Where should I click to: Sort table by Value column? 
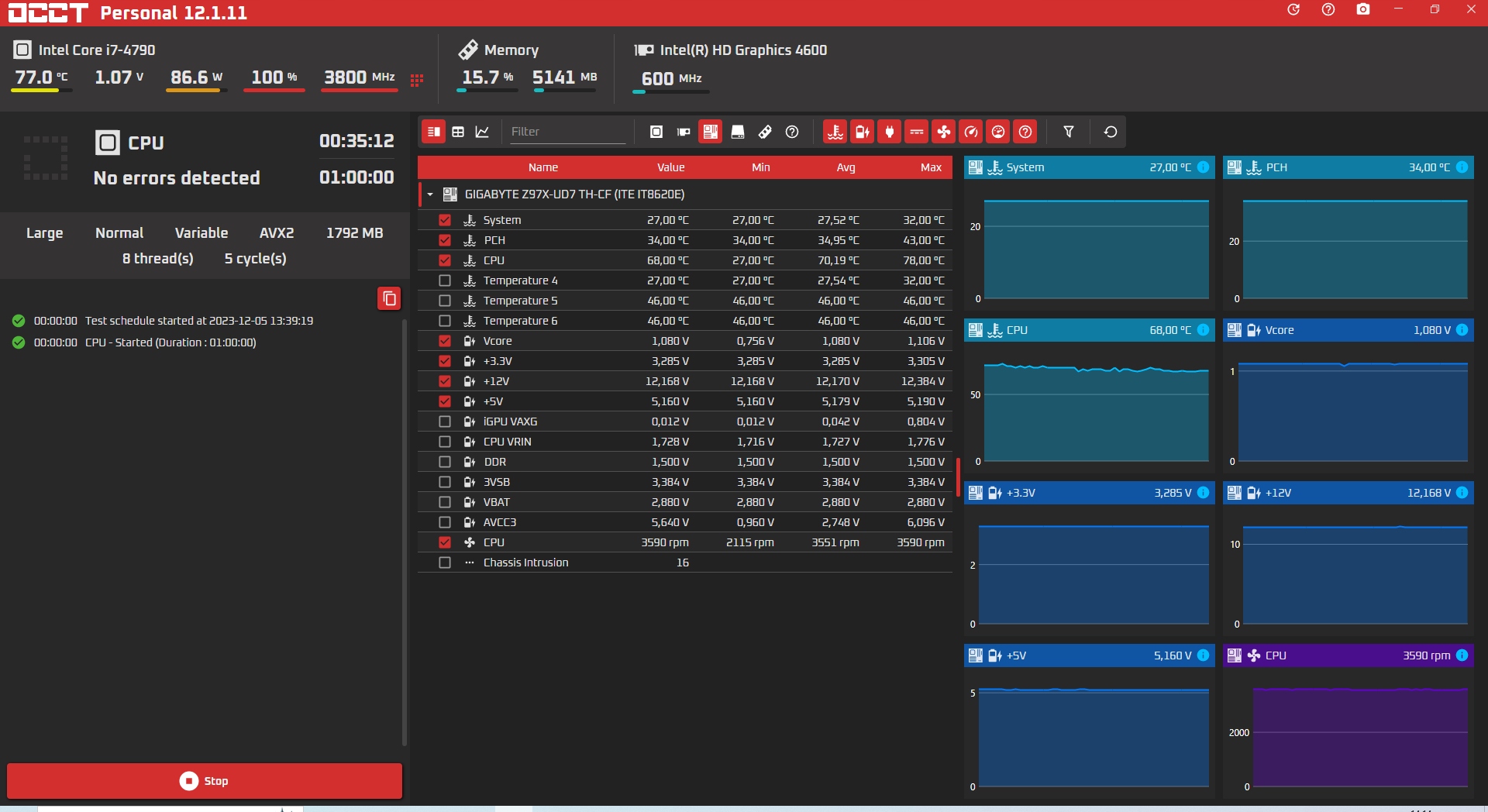[670, 167]
